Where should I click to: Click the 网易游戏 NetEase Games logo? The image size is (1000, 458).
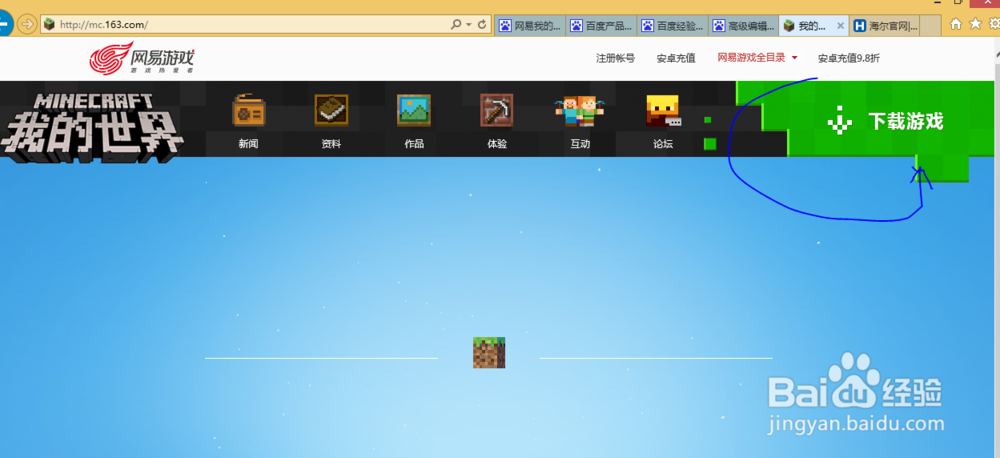(142, 57)
